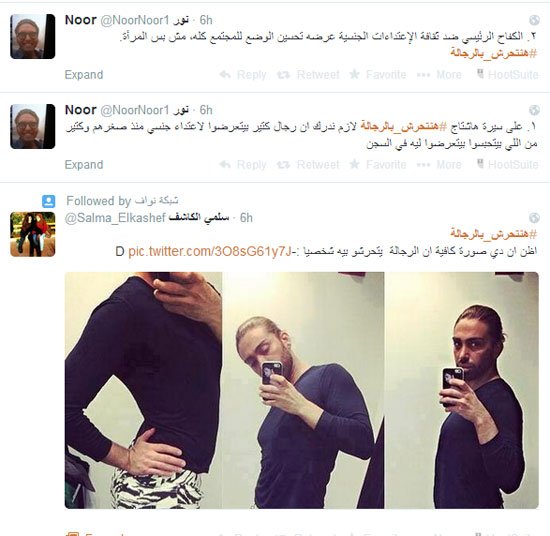
Task: Favorite the second Noor tweet
Action: (x=378, y=165)
